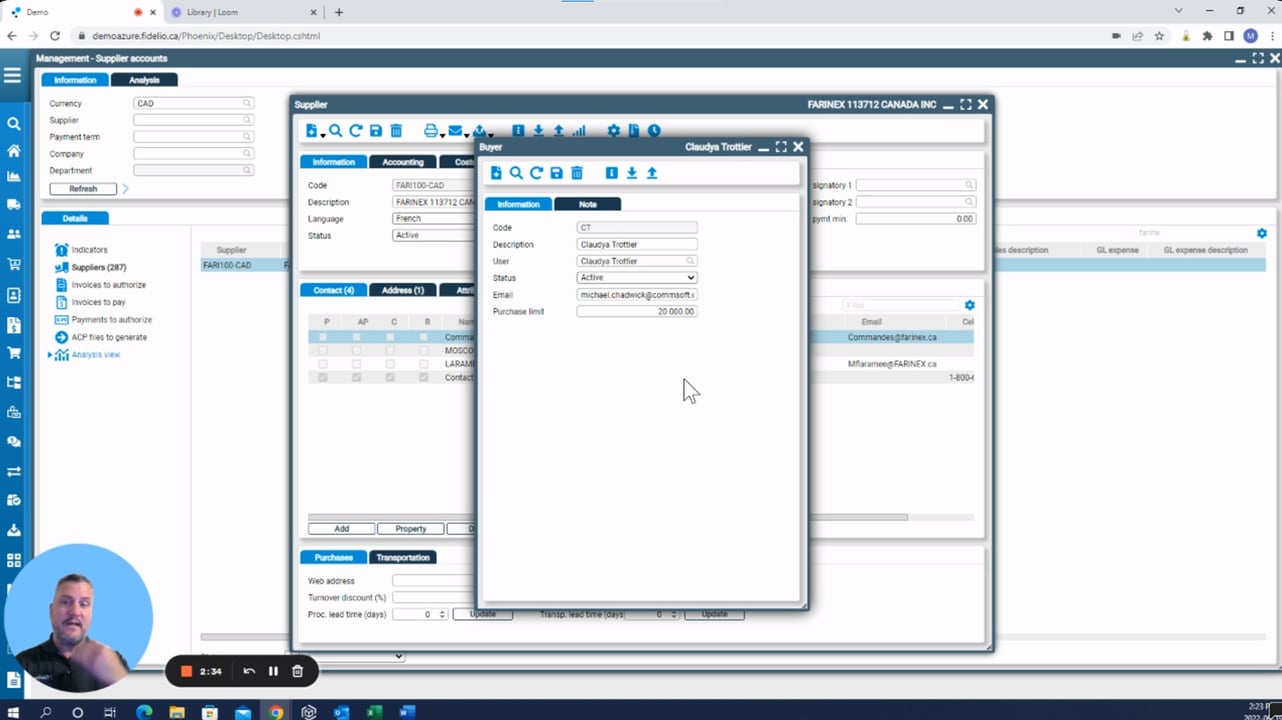Image resolution: width=1282 pixels, height=720 pixels.
Task: Toggle AP checkbox in LARAM contact row
Action: [357, 364]
